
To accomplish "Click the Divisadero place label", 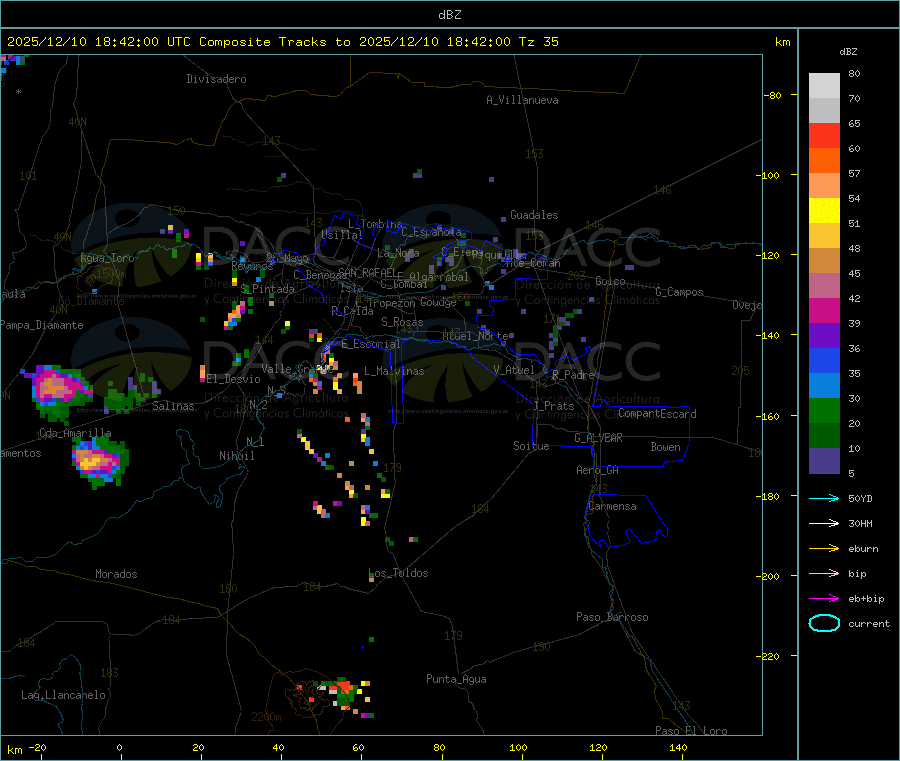I will (x=216, y=79).
